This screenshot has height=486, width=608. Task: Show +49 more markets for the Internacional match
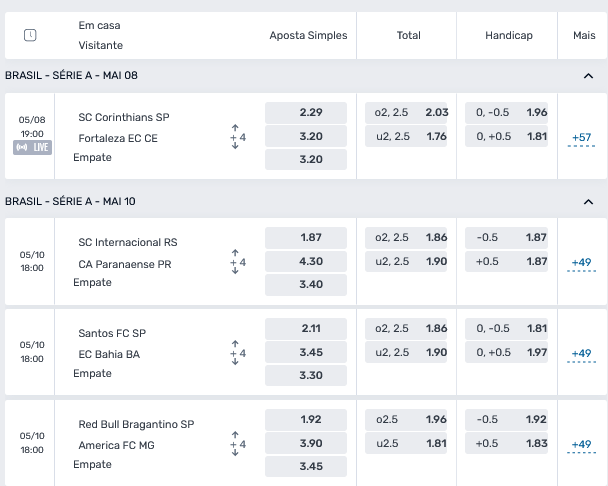[x=581, y=262]
